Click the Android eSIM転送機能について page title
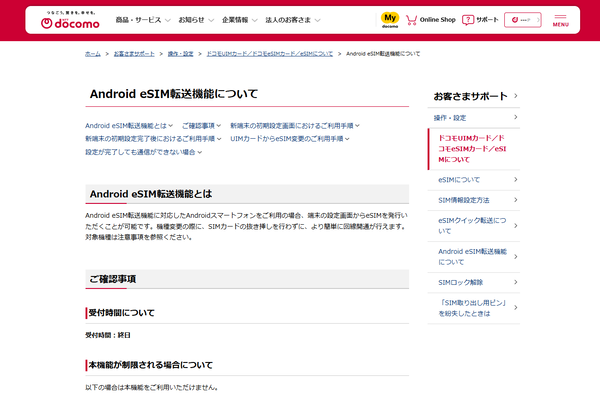600x405 pixels. 174,94
